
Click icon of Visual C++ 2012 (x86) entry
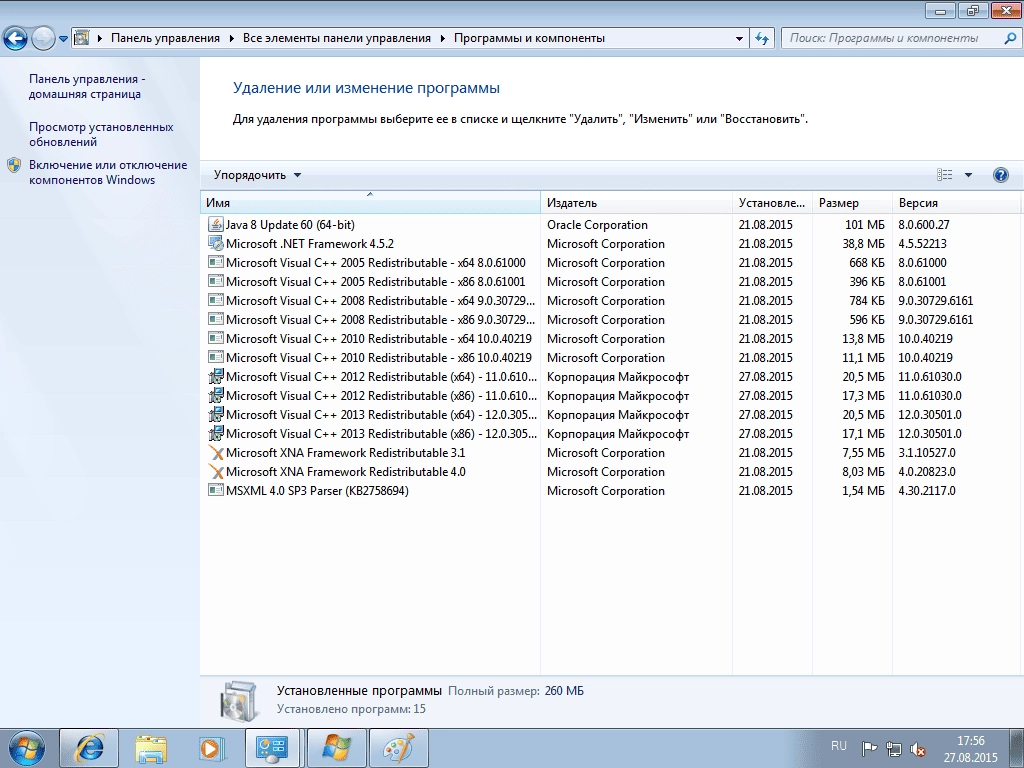click(216, 395)
